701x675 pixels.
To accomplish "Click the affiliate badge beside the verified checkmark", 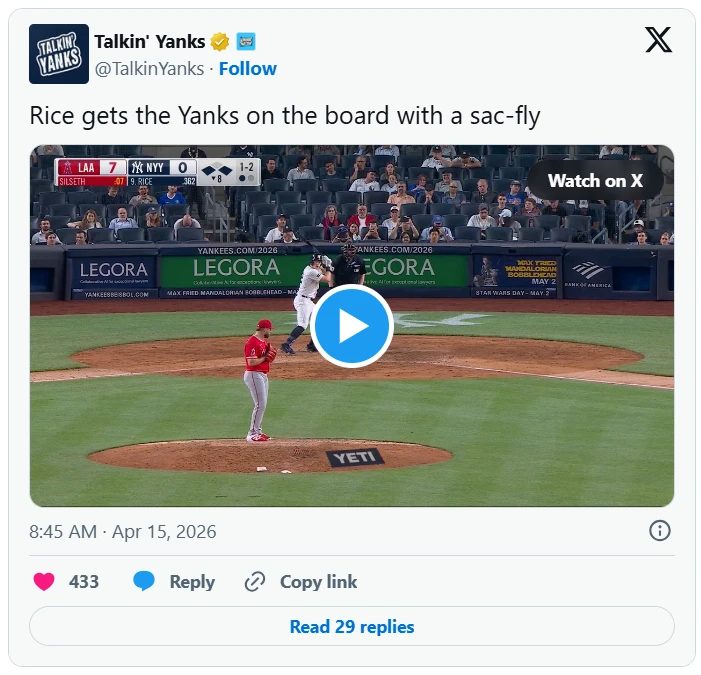I will [246, 42].
